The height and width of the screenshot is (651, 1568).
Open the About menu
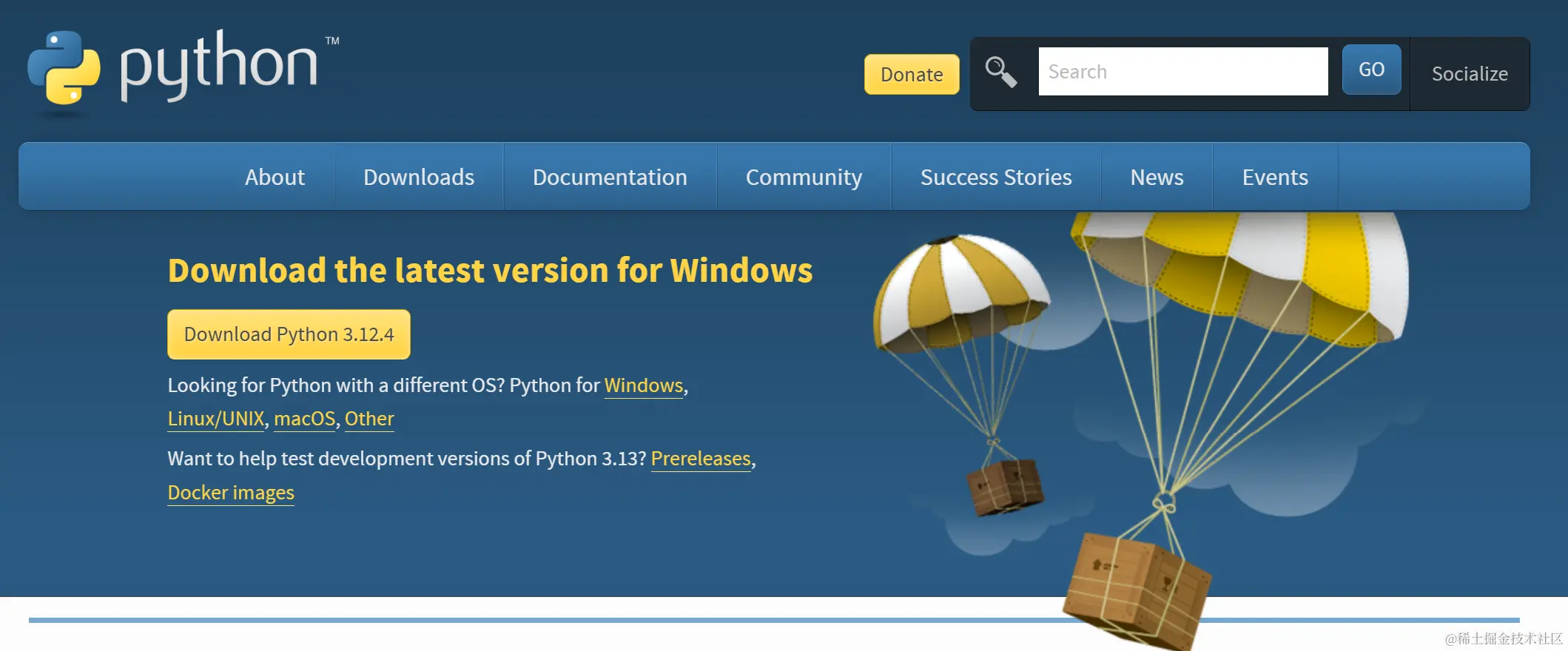click(275, 177)
